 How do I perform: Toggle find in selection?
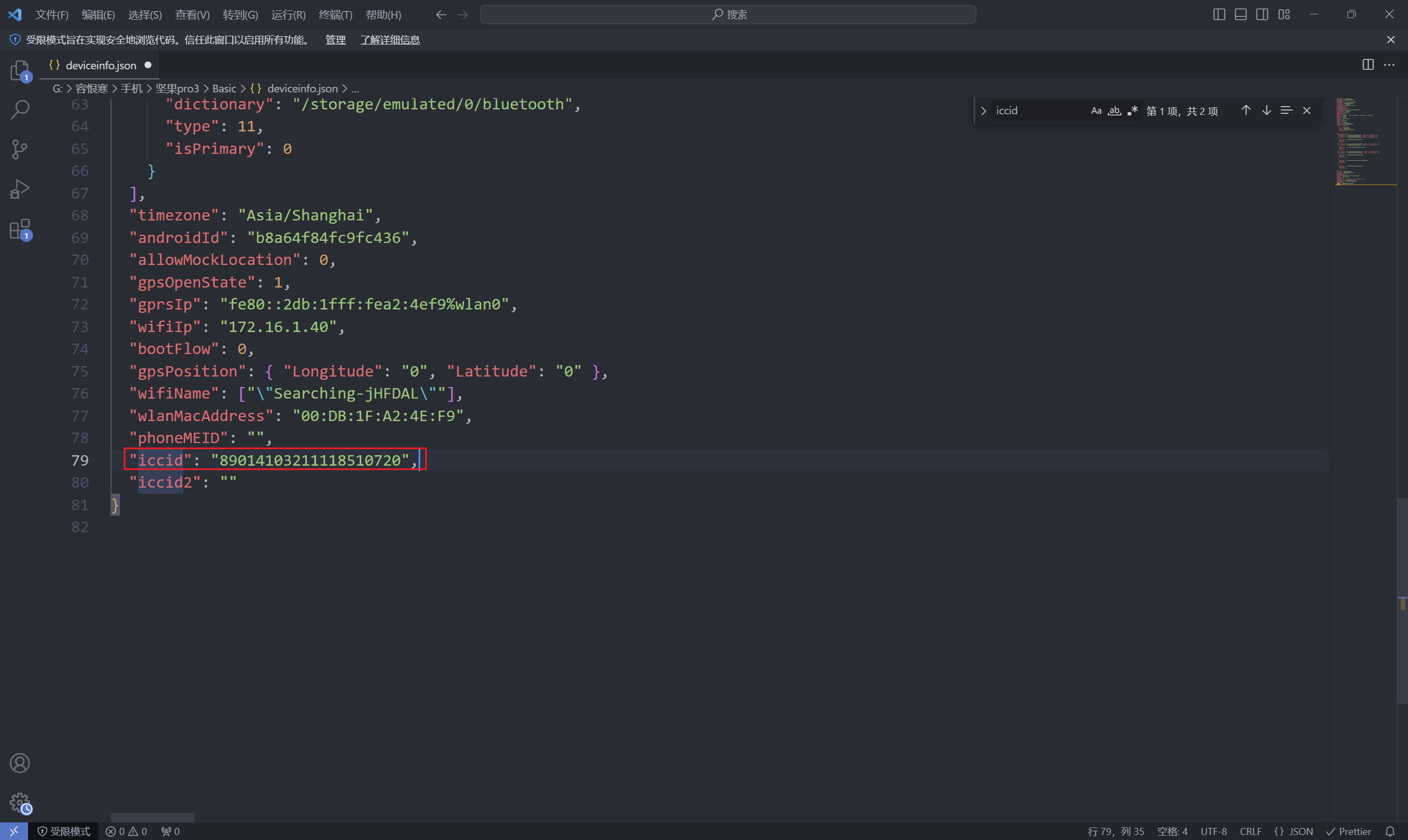pos(1286,110)
